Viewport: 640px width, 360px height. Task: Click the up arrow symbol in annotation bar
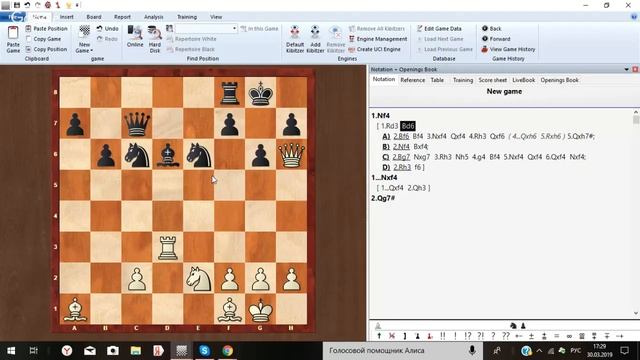click(x=379, y=336)
